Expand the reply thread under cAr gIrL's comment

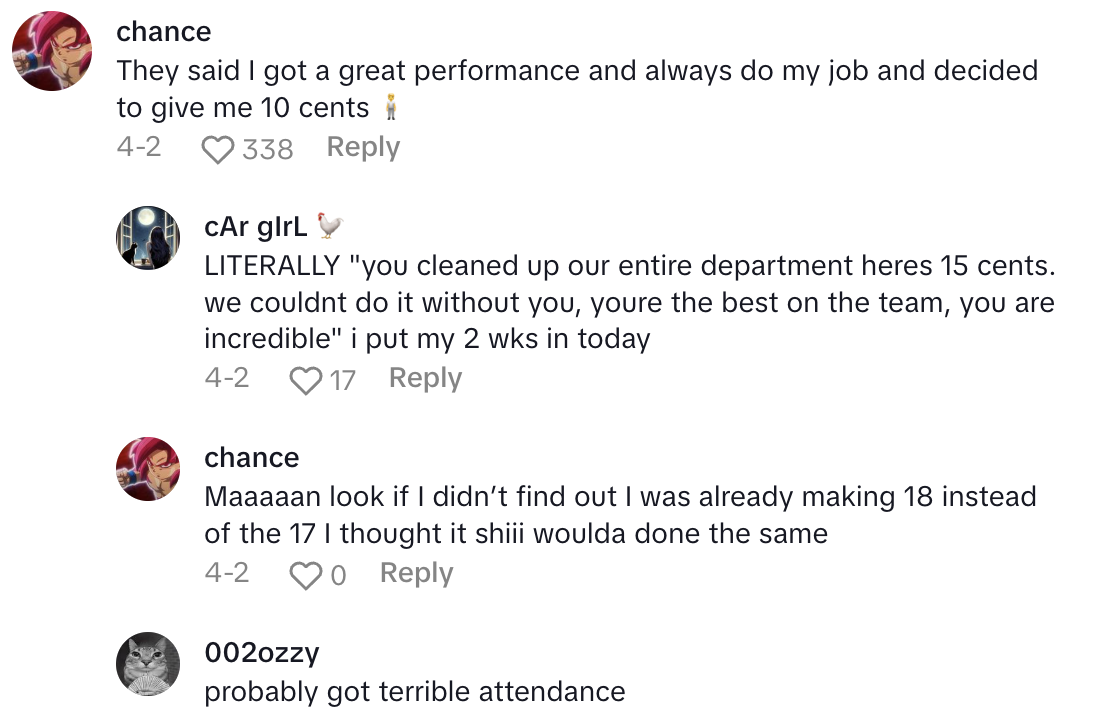click(424, 378)
